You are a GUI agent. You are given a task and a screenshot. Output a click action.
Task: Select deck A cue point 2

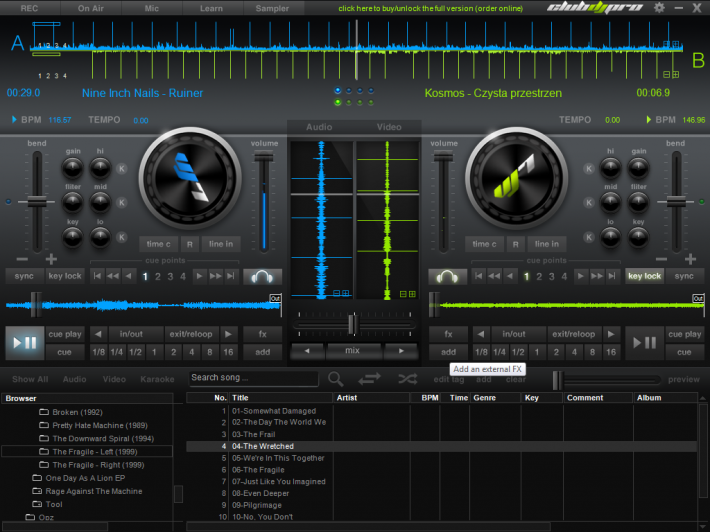pos(158,276)
